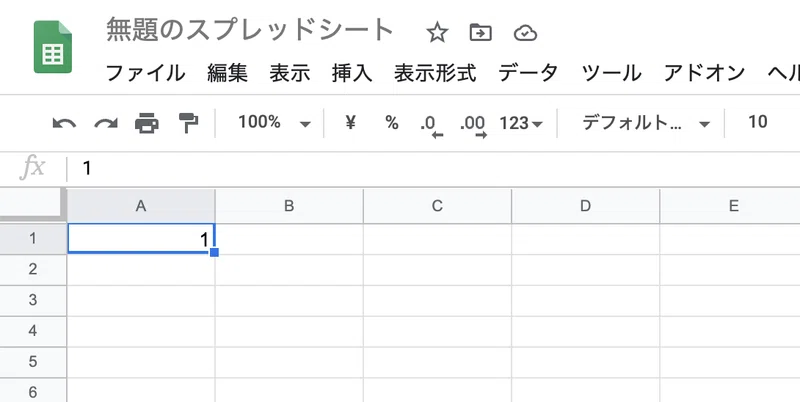
Task: Open the ファイル menu
Action: pyautogui.click(x=145, y=73)
